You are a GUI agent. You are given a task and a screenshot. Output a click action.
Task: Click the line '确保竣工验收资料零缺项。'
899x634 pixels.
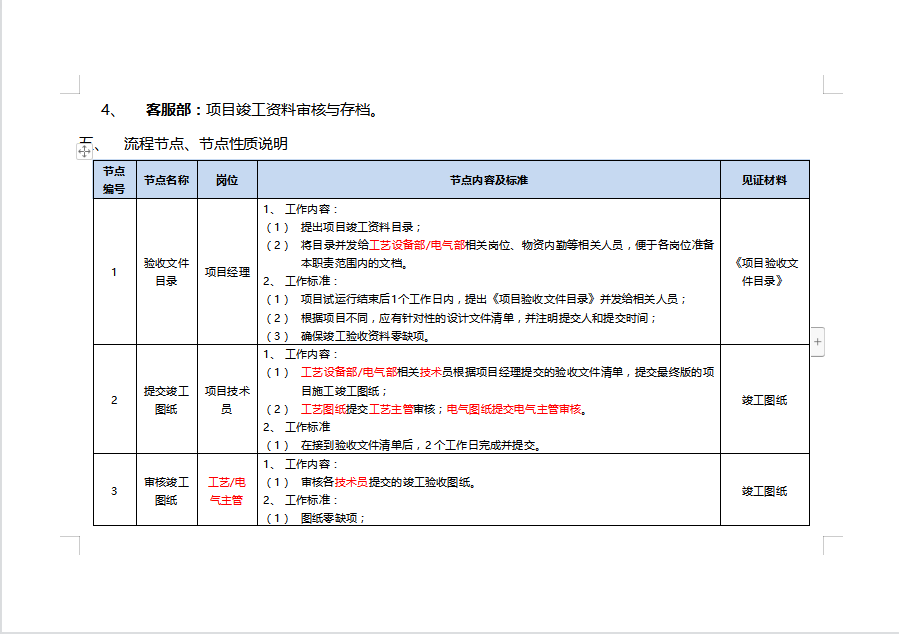point(366,336)
